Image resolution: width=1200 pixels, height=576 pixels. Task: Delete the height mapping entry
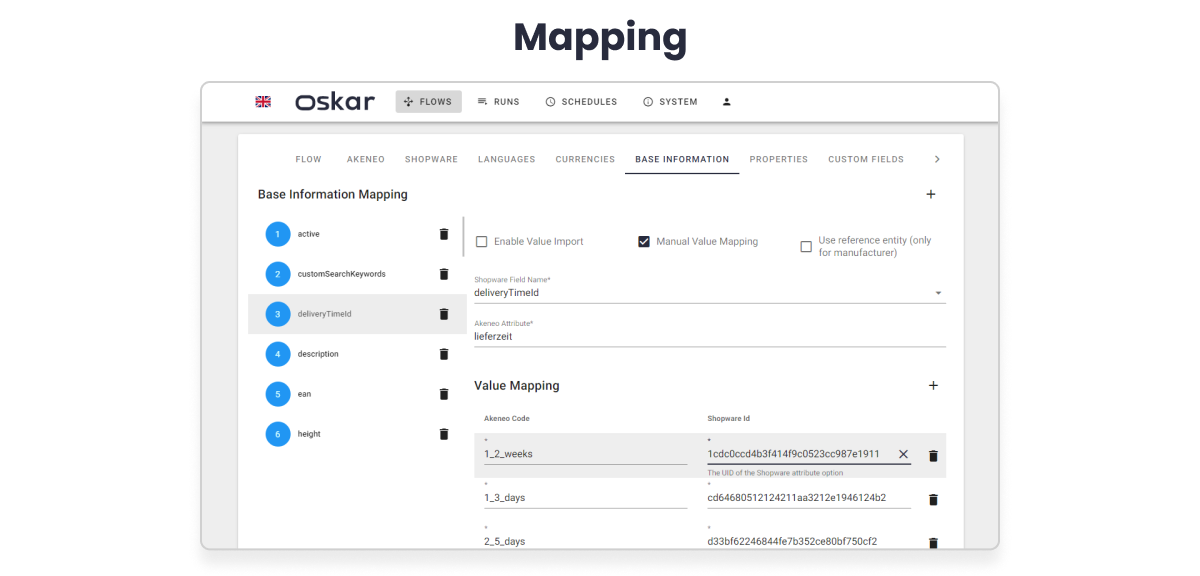pyautogui.click(x=444, y=434)
